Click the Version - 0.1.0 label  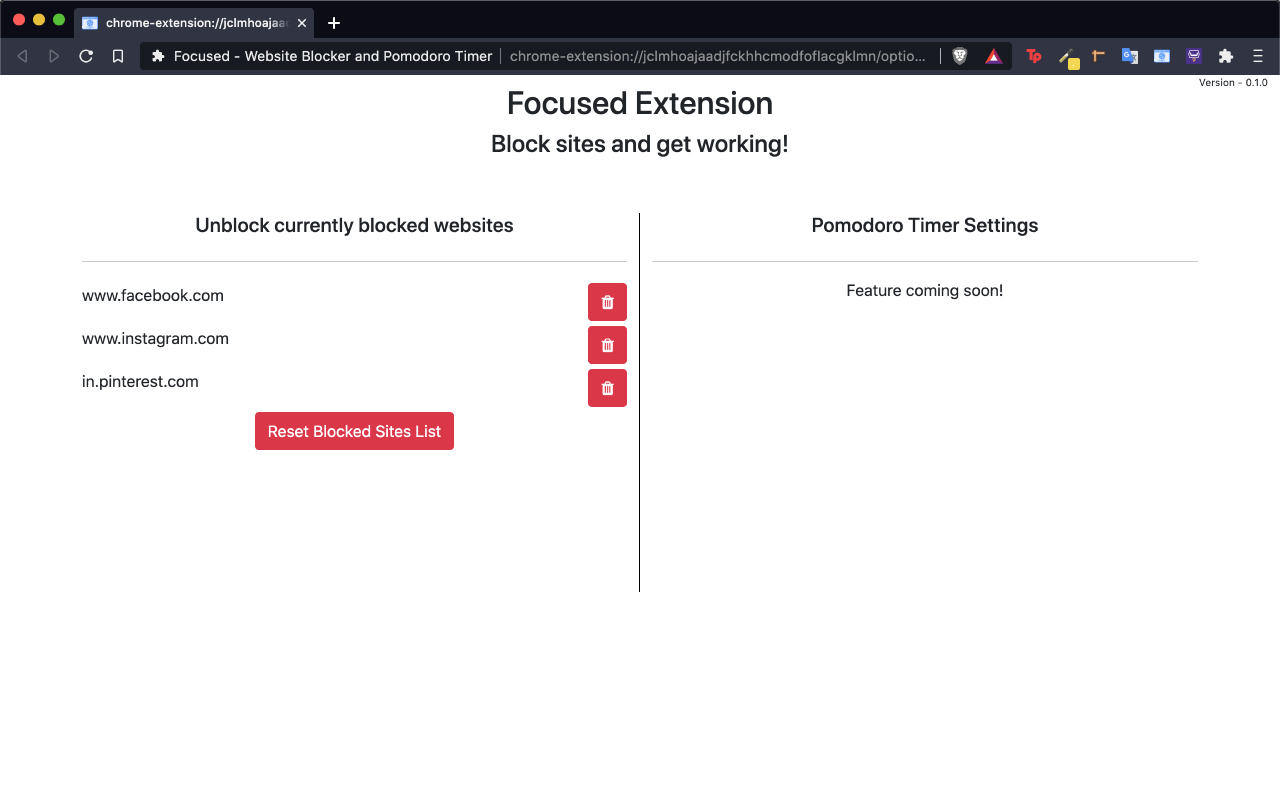point(1233,83)
